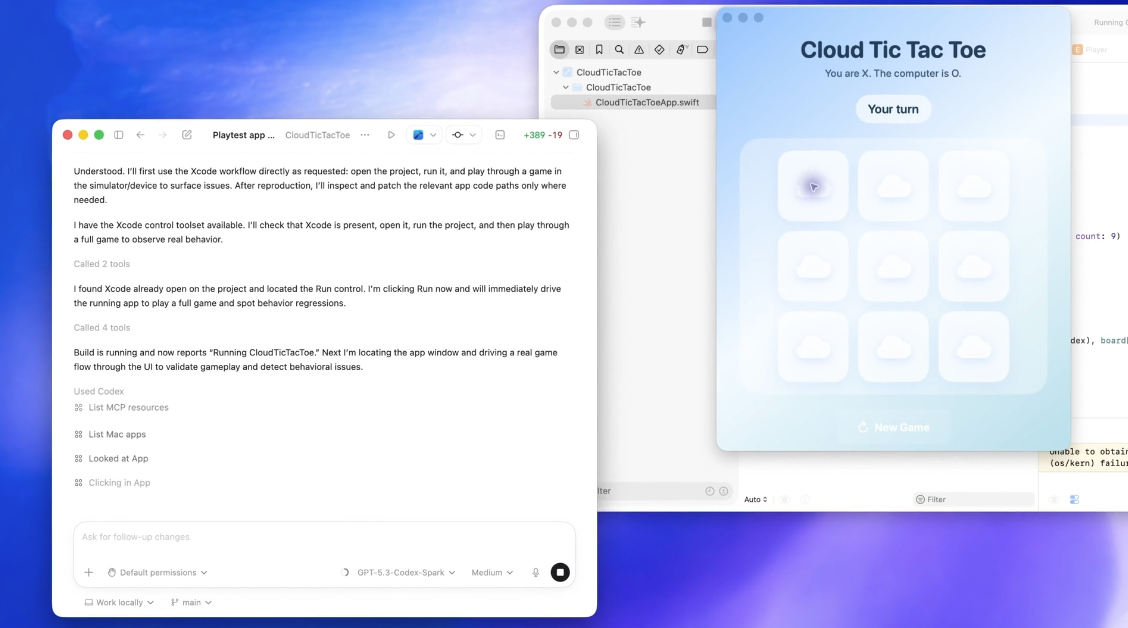This screenshot has width=1128, height=628.
Task: Click the CloudTicTacToe project label in Codex header
Action: (x=317, y=135)
